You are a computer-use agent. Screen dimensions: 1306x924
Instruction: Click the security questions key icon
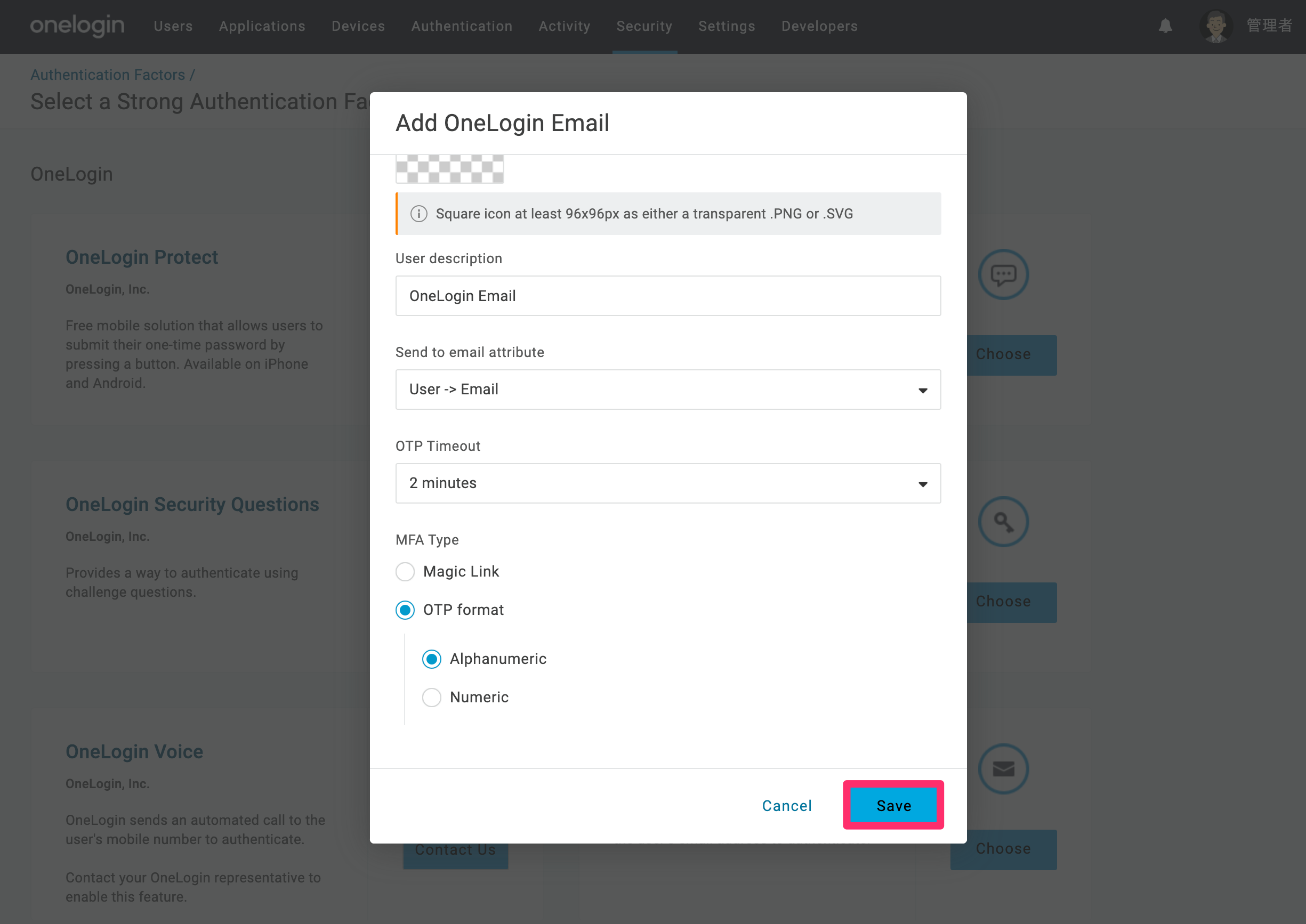tap(1003, 522)
